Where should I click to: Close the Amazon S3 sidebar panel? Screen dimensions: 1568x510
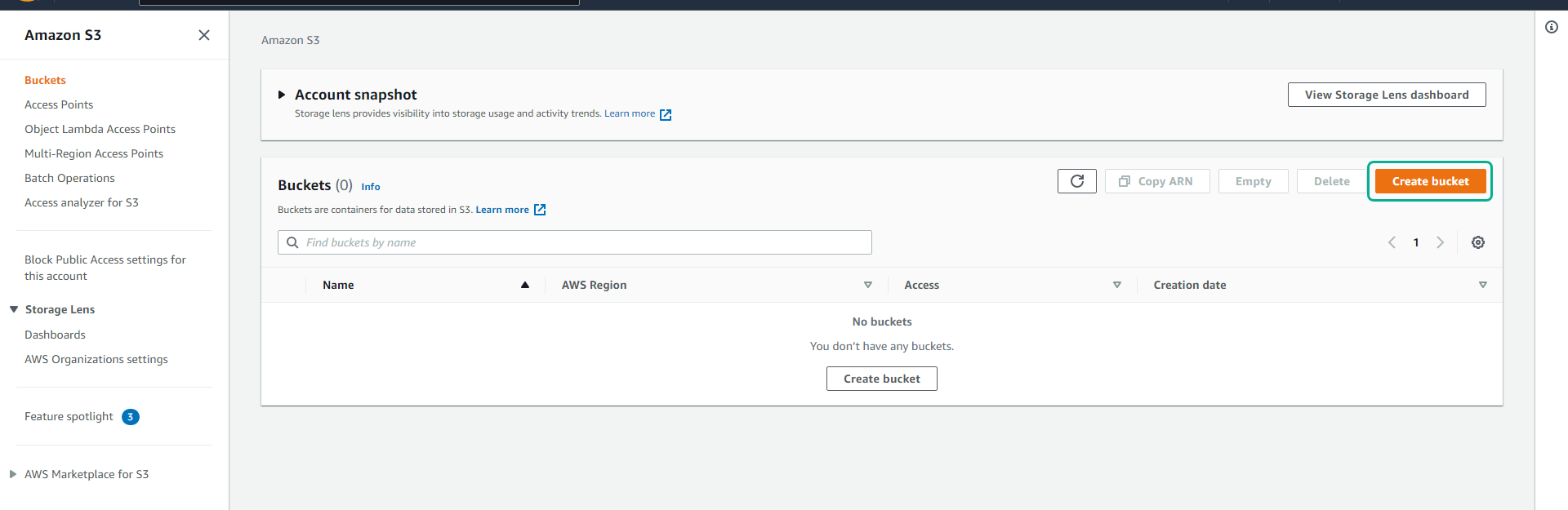pyautogui.click(x=204, y=35)
